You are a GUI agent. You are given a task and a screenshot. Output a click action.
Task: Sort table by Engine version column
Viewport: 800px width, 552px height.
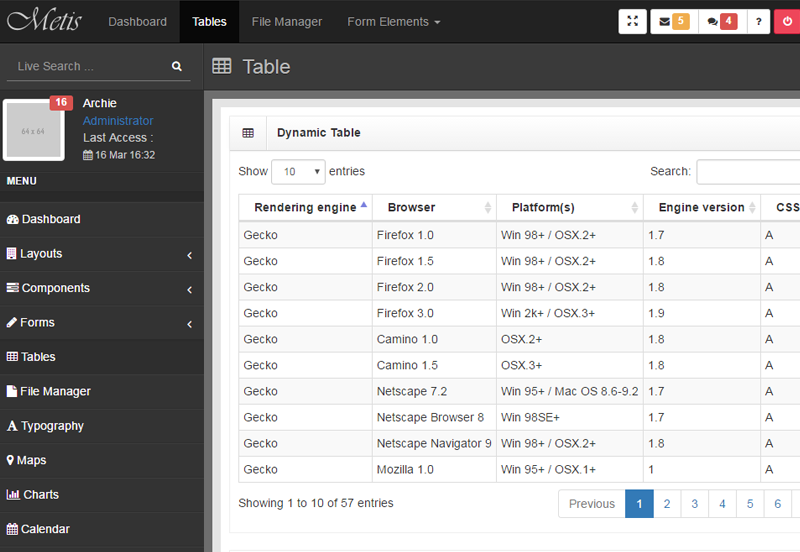tap(701, 207)
